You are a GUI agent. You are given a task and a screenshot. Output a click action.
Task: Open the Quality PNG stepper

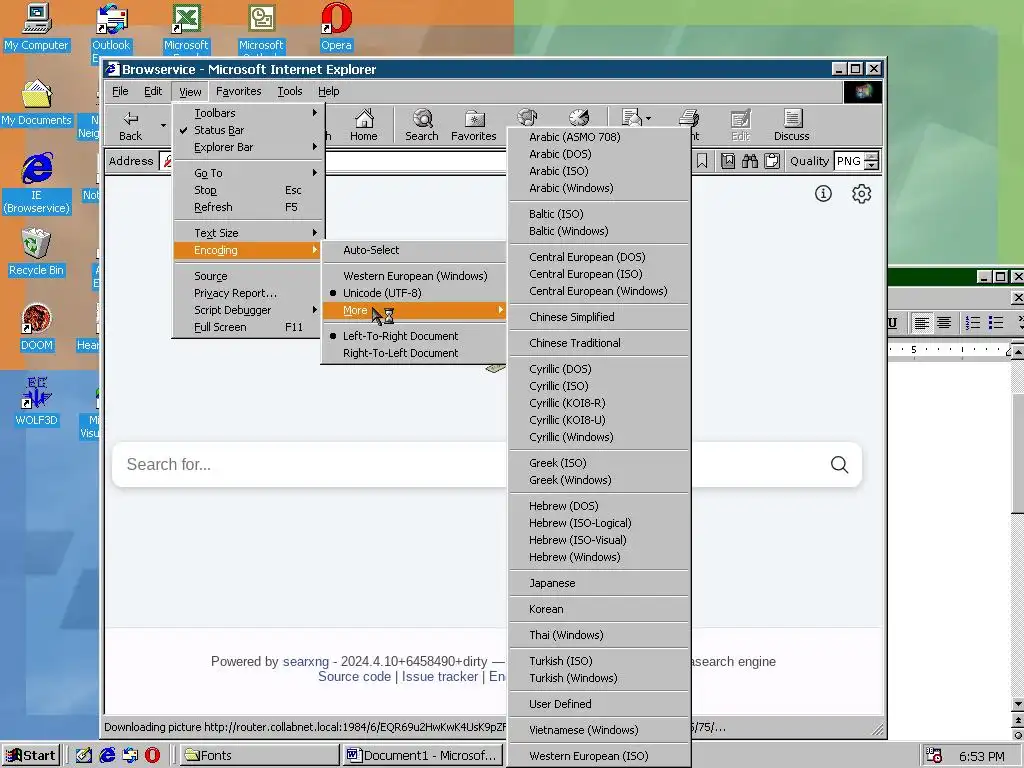click(871, 161)
